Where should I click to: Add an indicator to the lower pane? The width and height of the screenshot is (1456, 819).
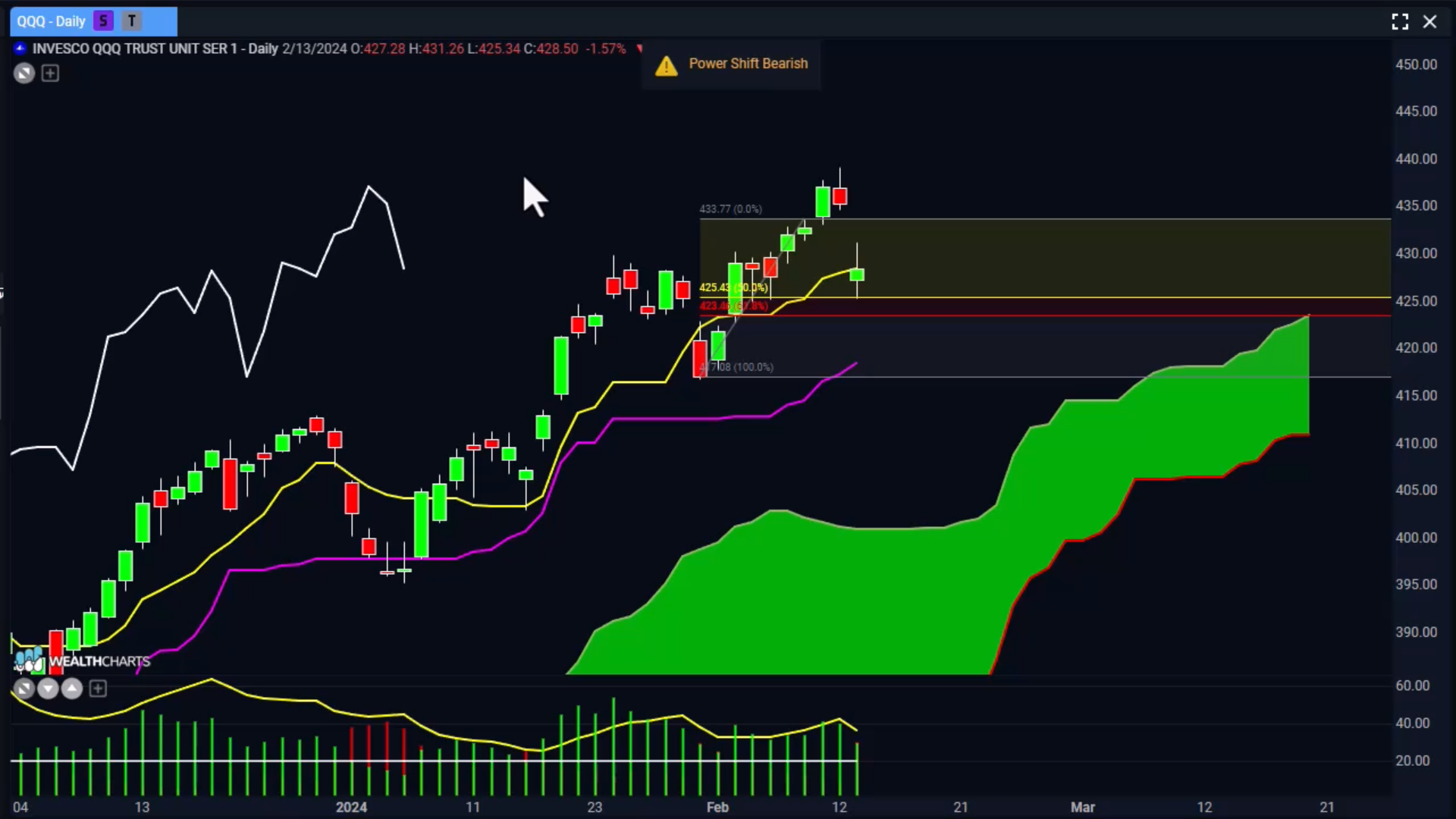click(x=98, y=689)
